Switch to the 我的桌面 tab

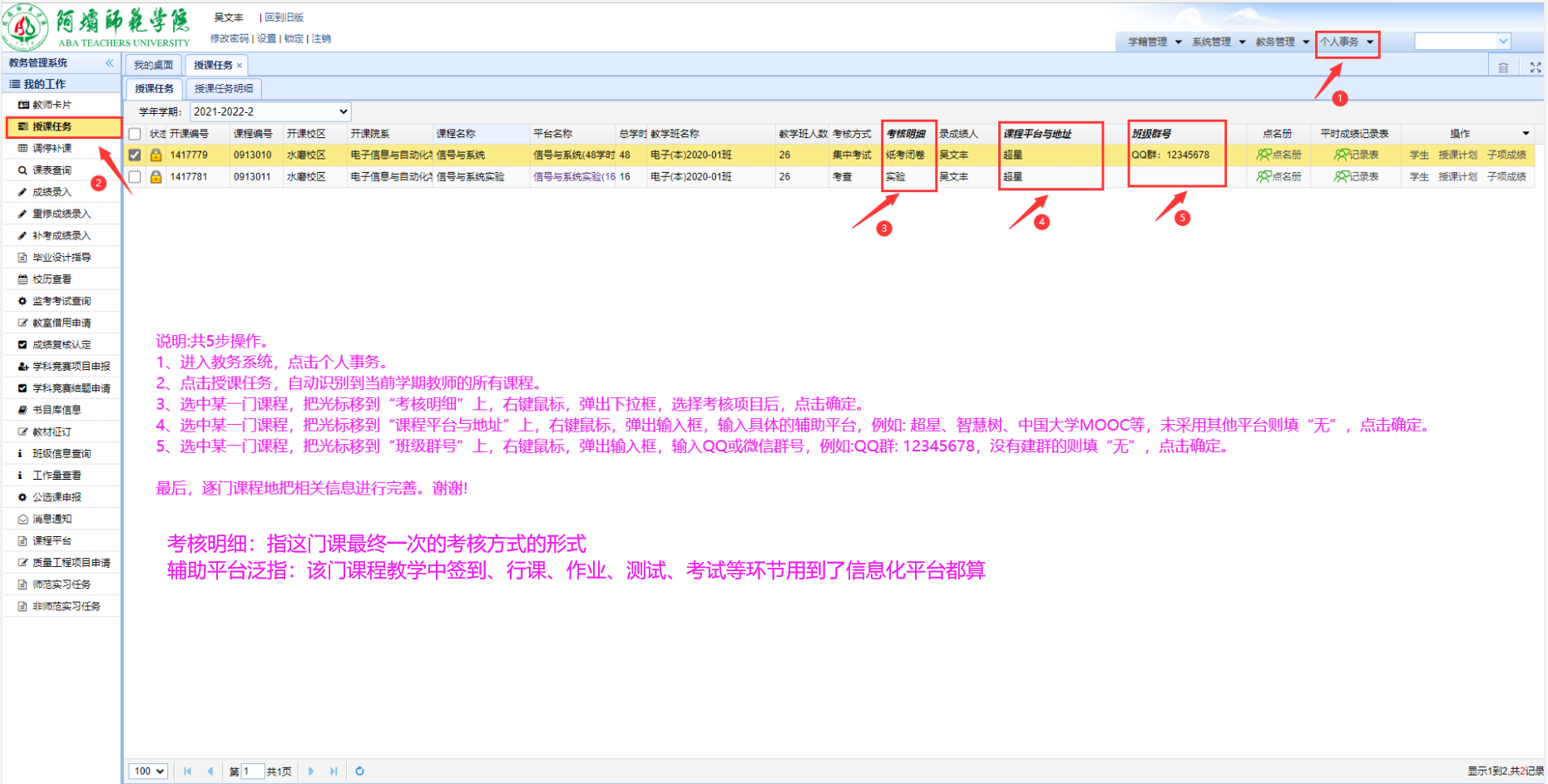coord(153,65)
